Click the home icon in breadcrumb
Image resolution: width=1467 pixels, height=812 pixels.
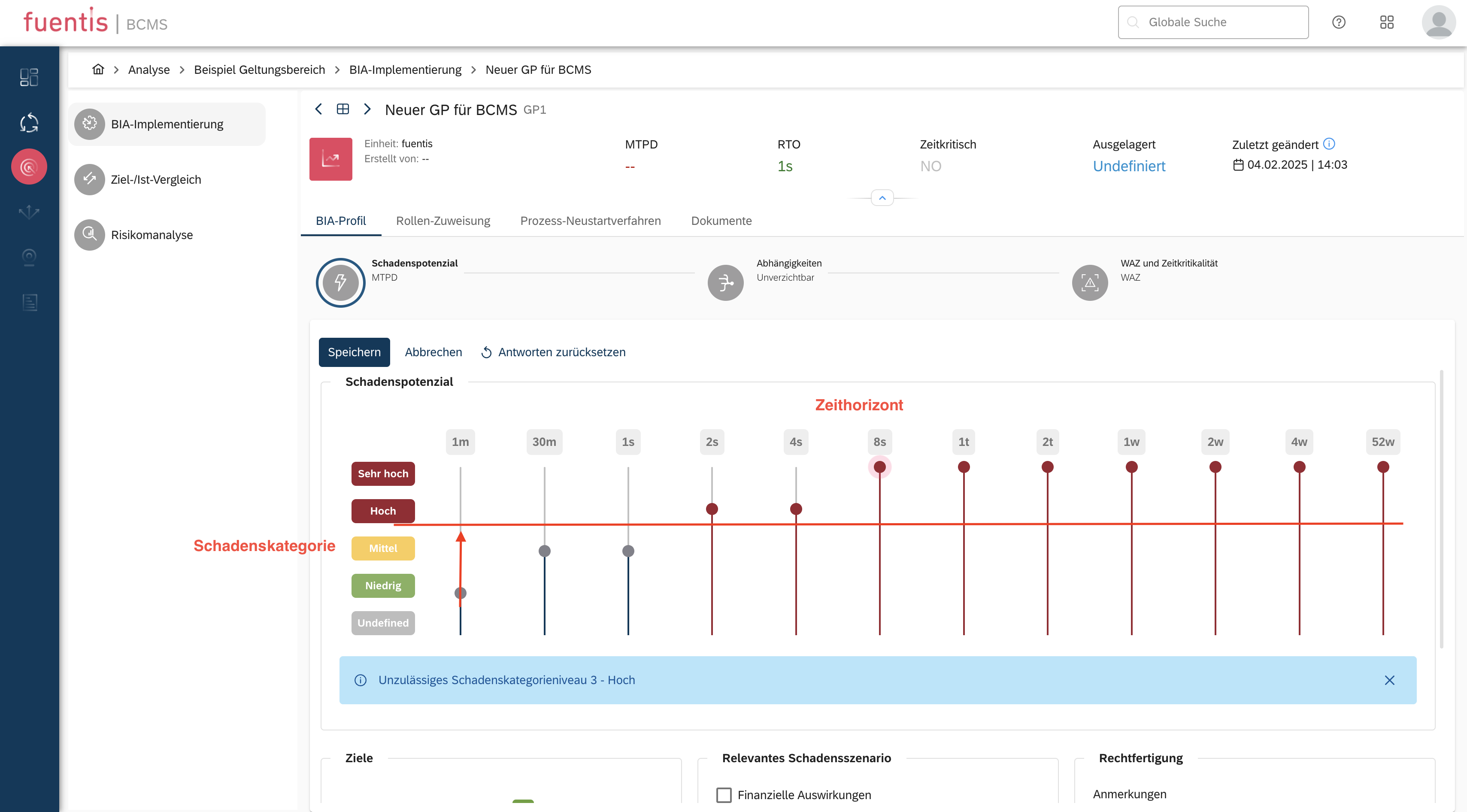[98, 70]
